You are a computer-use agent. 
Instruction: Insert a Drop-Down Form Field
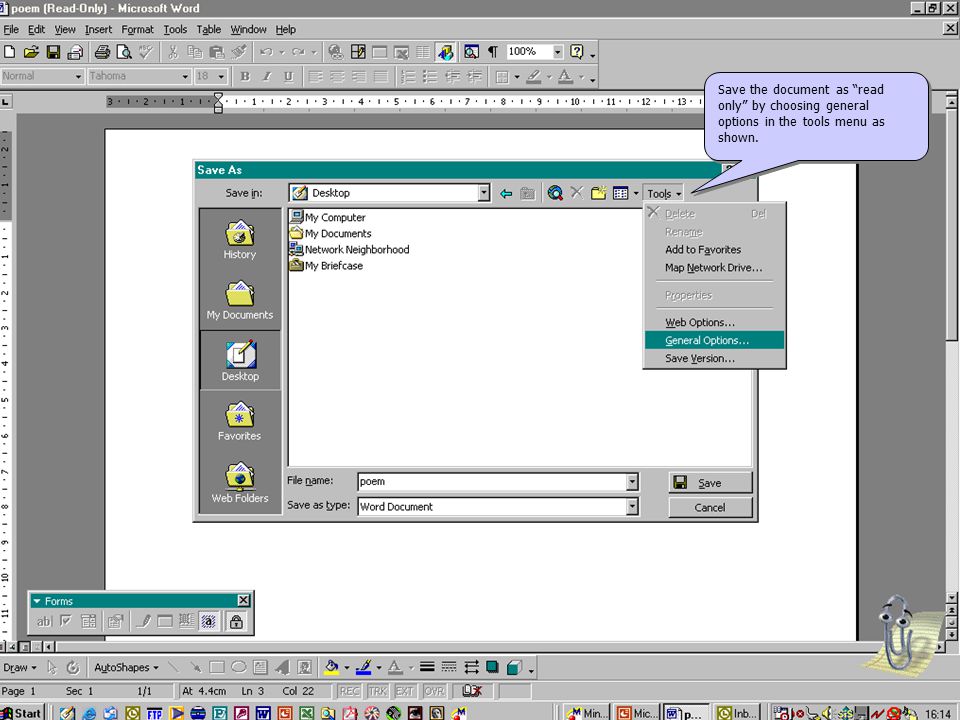[88, 622]
